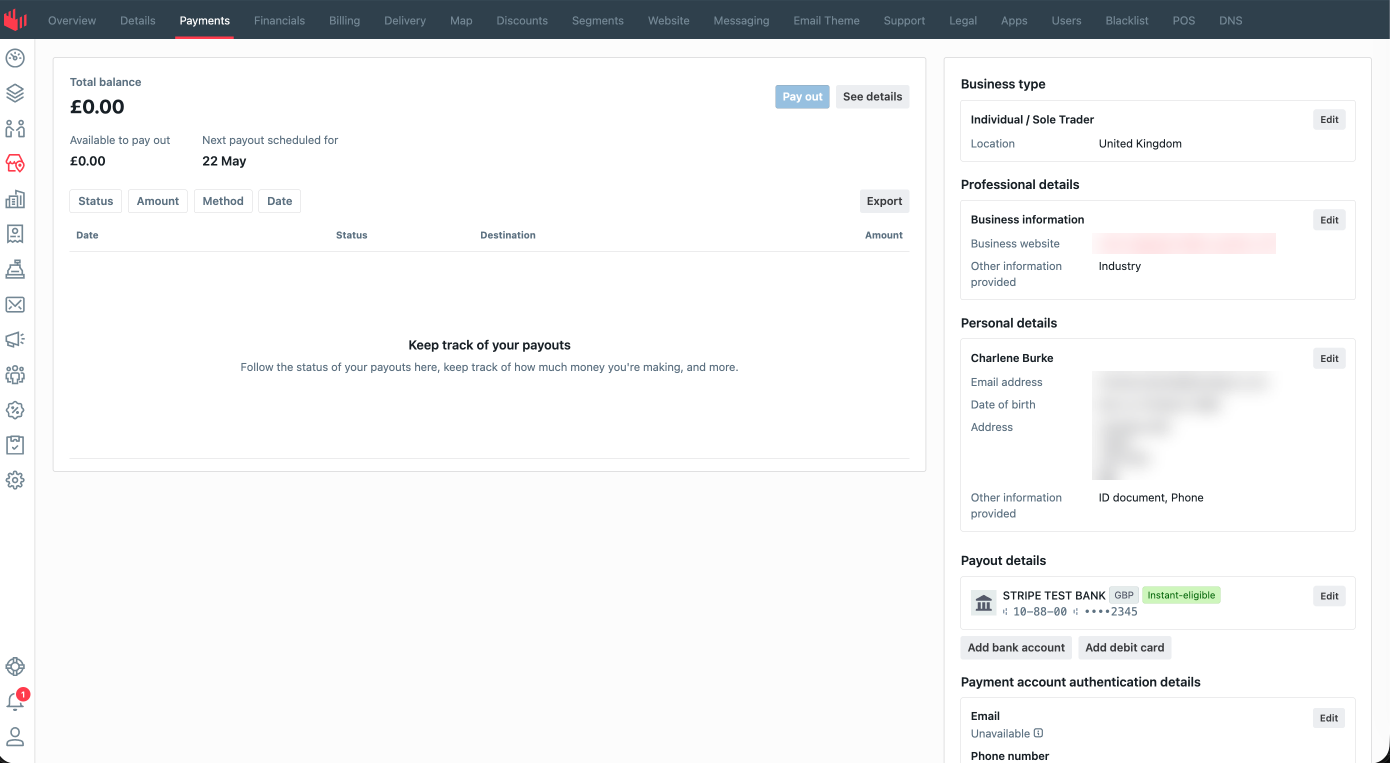Open the envelope mail icon in sidebar
This screenshot has height=763, width=1390.
pyautogui.click(x=15, y=305)
